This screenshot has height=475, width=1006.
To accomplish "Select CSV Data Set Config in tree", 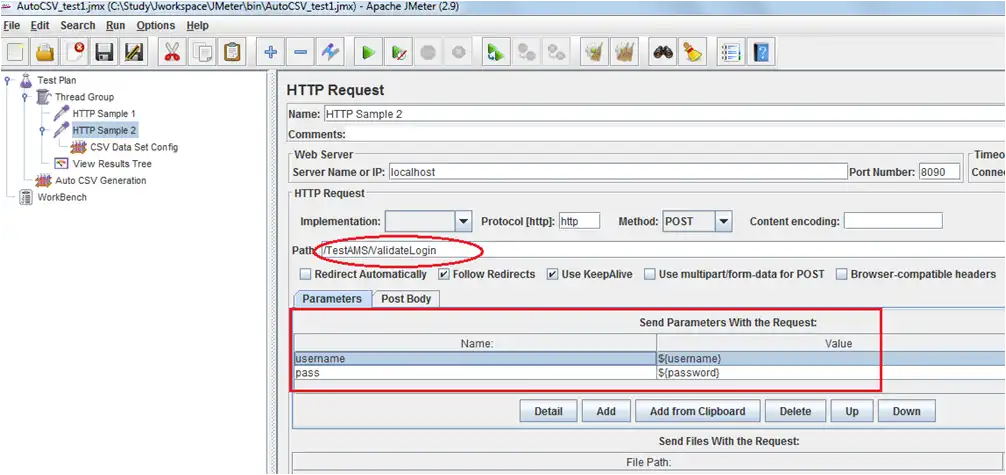I will (x=134, y=147).
